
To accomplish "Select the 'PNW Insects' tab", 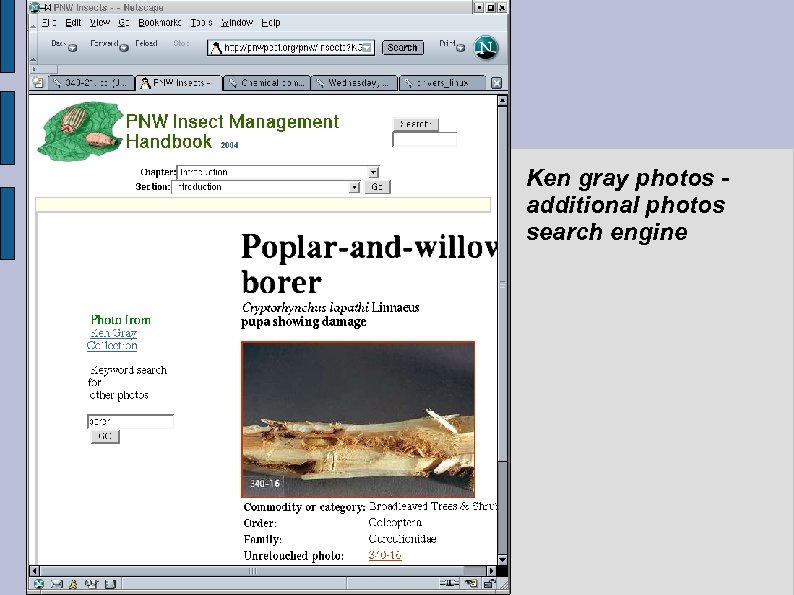I will (179, 83).
